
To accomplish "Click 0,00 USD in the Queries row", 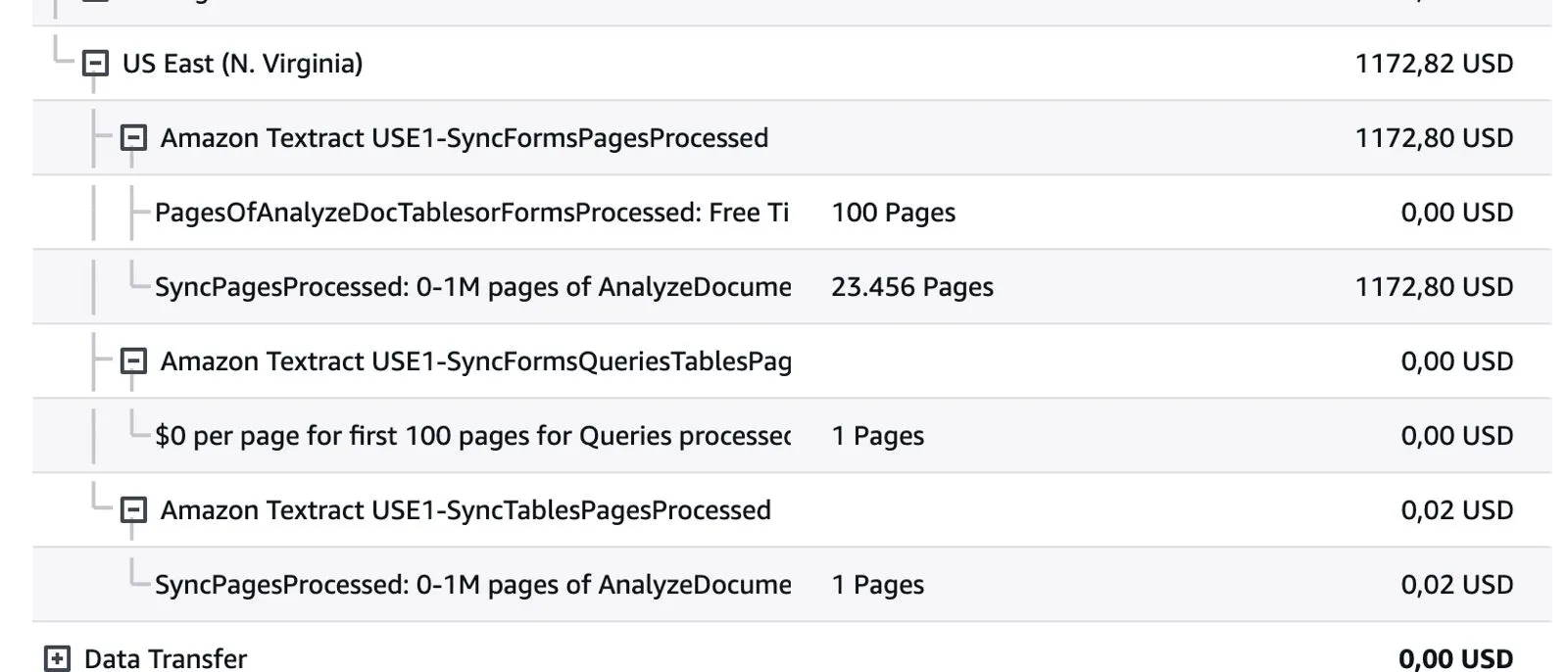I will (x=1457, y=436).
